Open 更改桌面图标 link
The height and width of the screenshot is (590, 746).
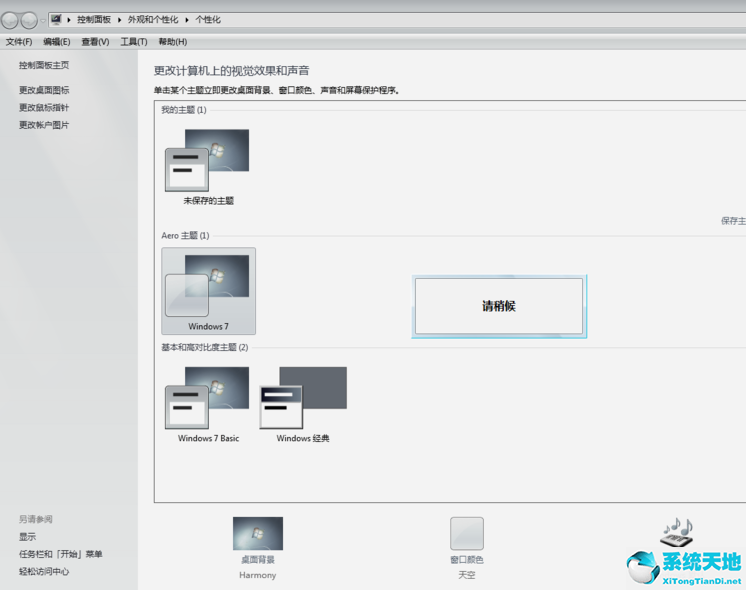tap(44, 90)
